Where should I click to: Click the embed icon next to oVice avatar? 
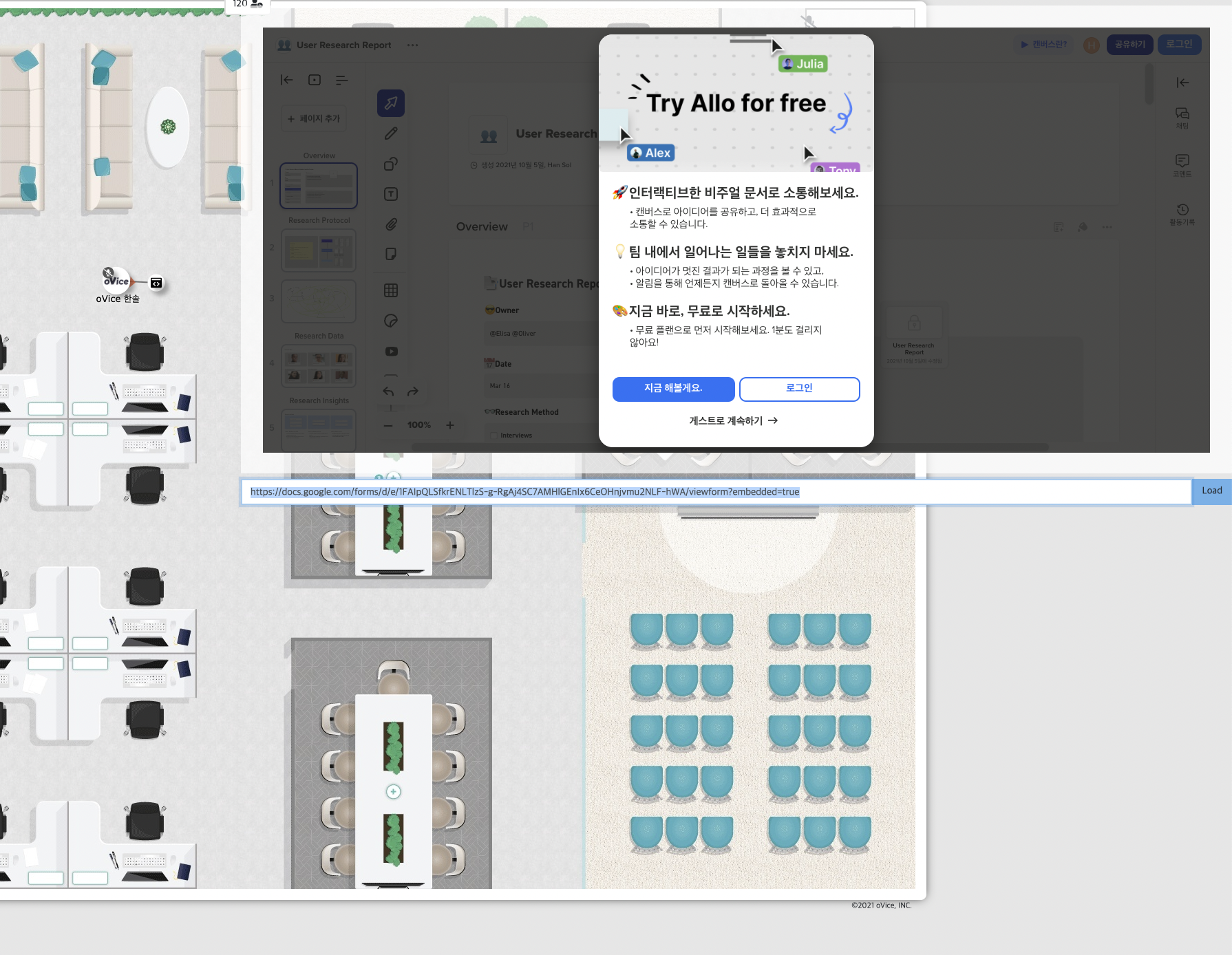tap(156, 283)
